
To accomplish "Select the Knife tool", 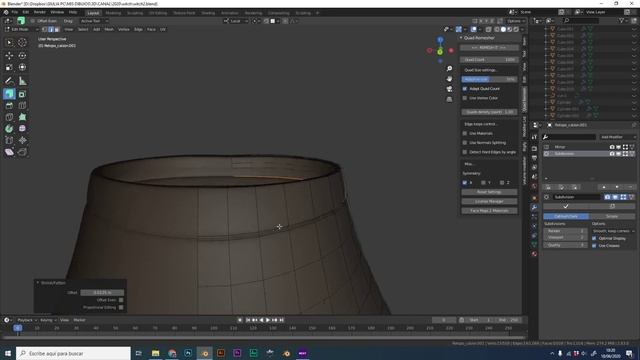I will [x=9, y=117].
